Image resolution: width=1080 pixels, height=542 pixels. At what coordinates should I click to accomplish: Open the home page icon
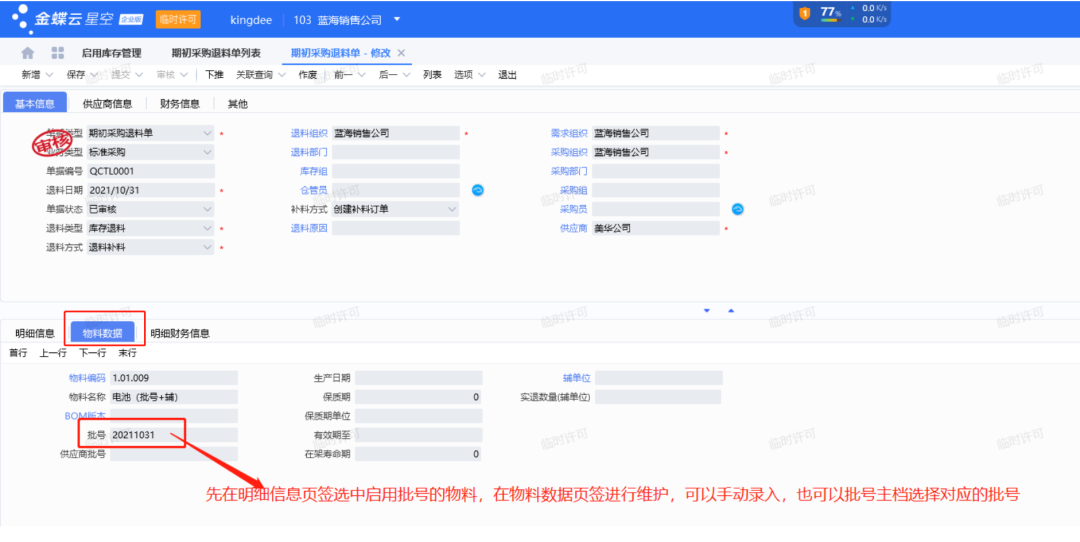click(x=28, y=53)
